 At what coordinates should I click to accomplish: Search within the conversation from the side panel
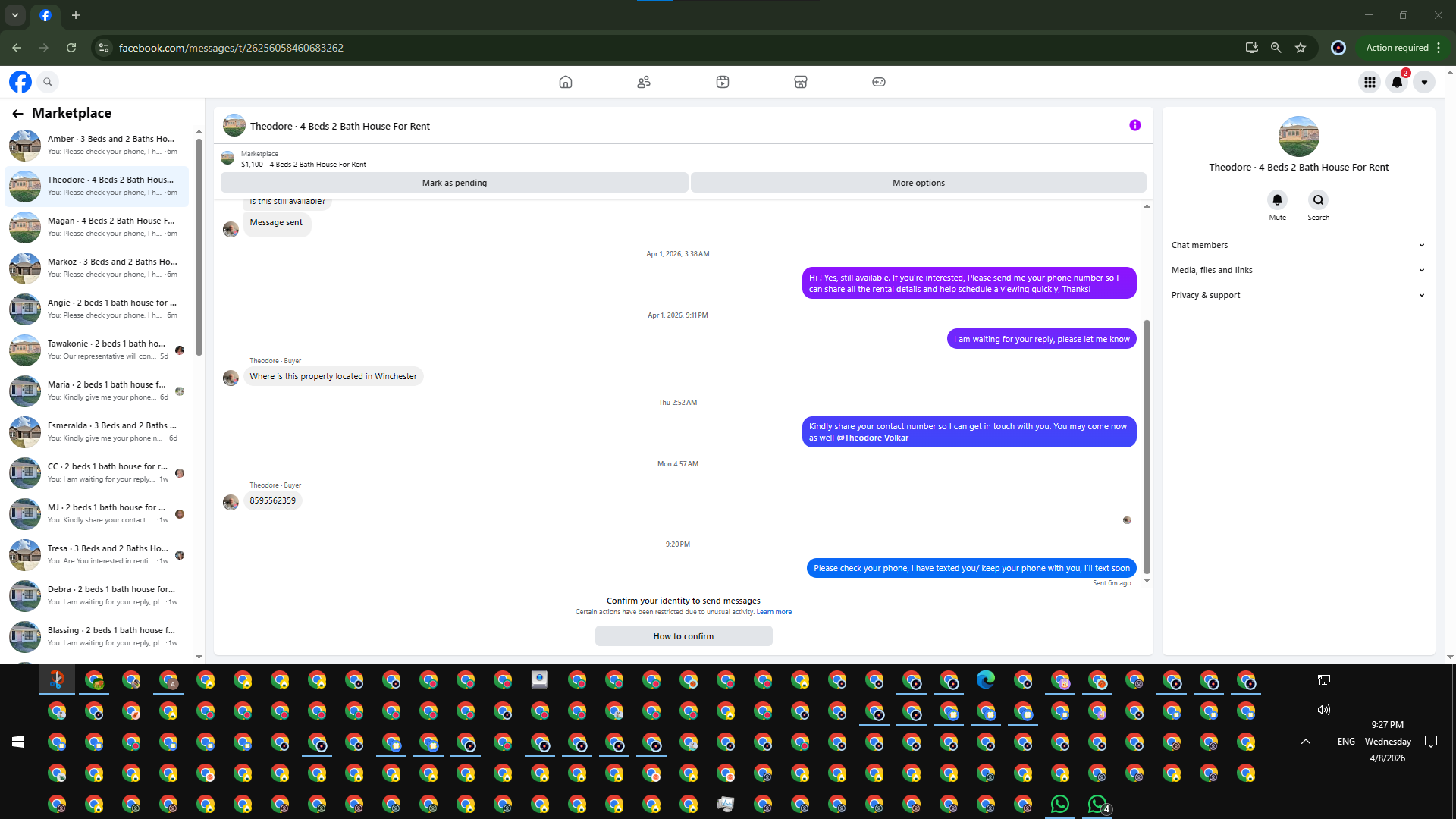click(x=1318, y=200)
